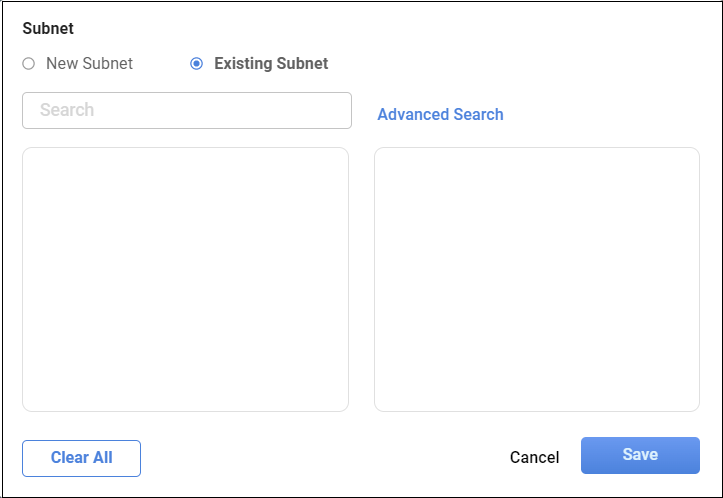723x498 pixels.
Task: Place cursor on the Search placeholder text
Action: click(x=67, y=110)
